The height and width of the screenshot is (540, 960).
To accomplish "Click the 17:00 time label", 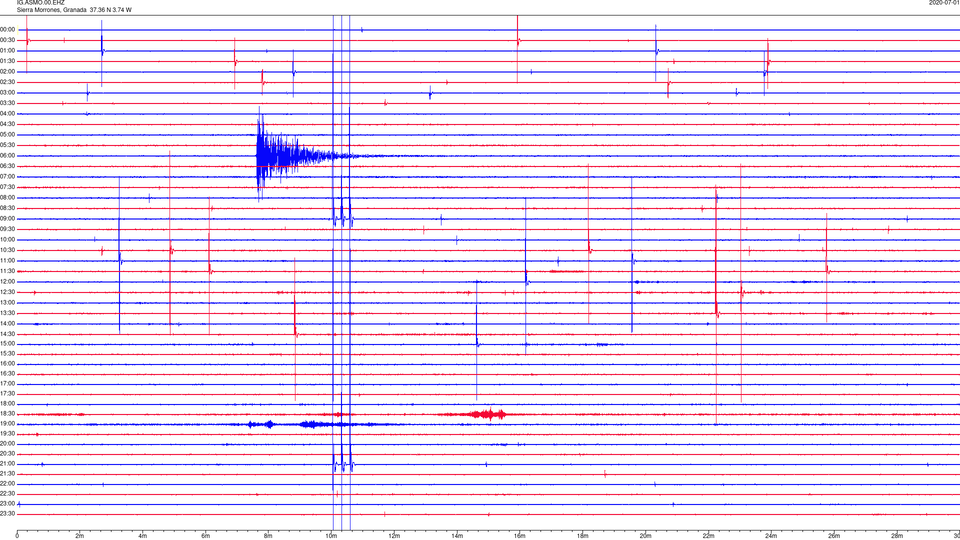I will [x=8, y=384].
